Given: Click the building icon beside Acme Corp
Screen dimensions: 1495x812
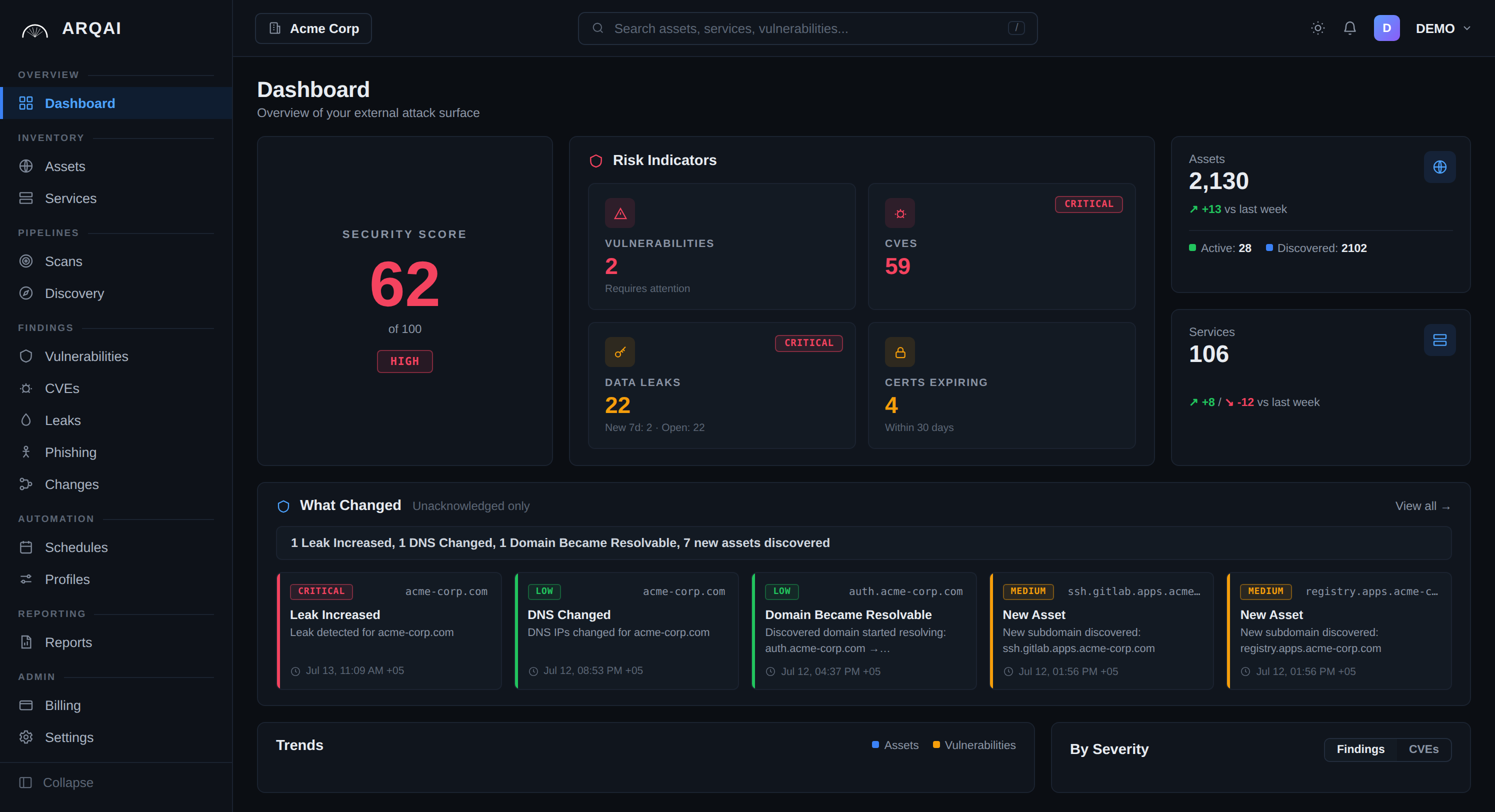Looking at the screenshot, I should (275, 28).
